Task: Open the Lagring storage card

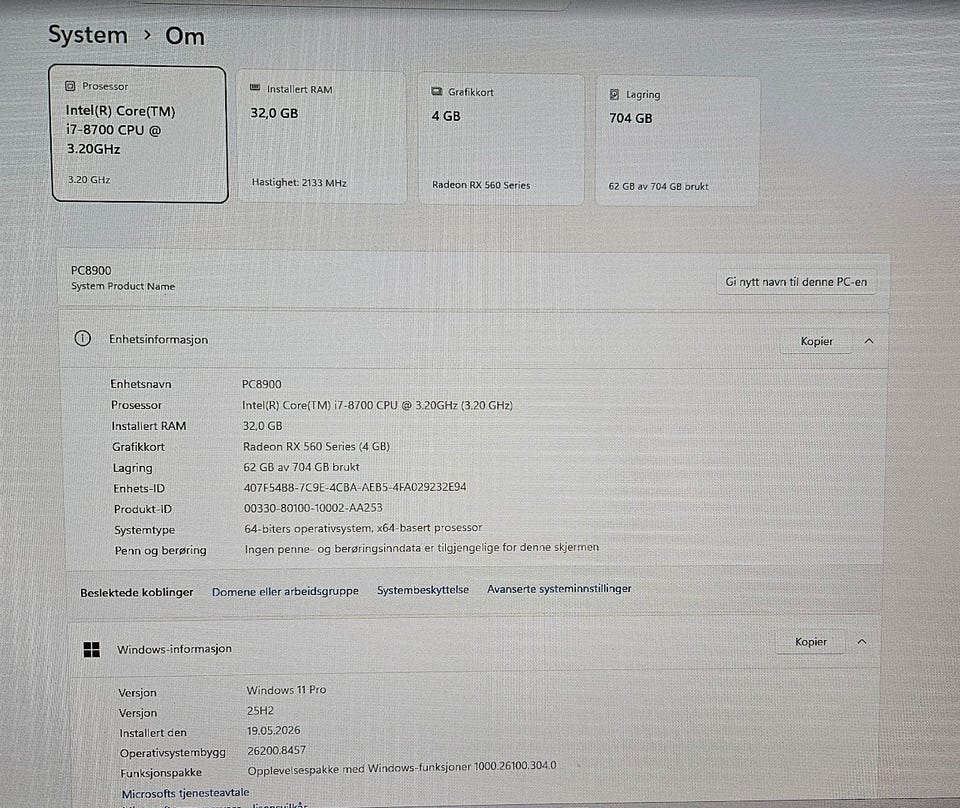Action: tap(677, 141)
